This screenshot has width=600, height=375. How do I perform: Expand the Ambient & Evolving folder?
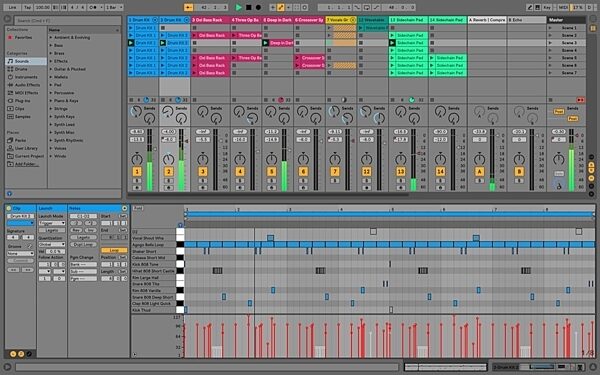51,38
